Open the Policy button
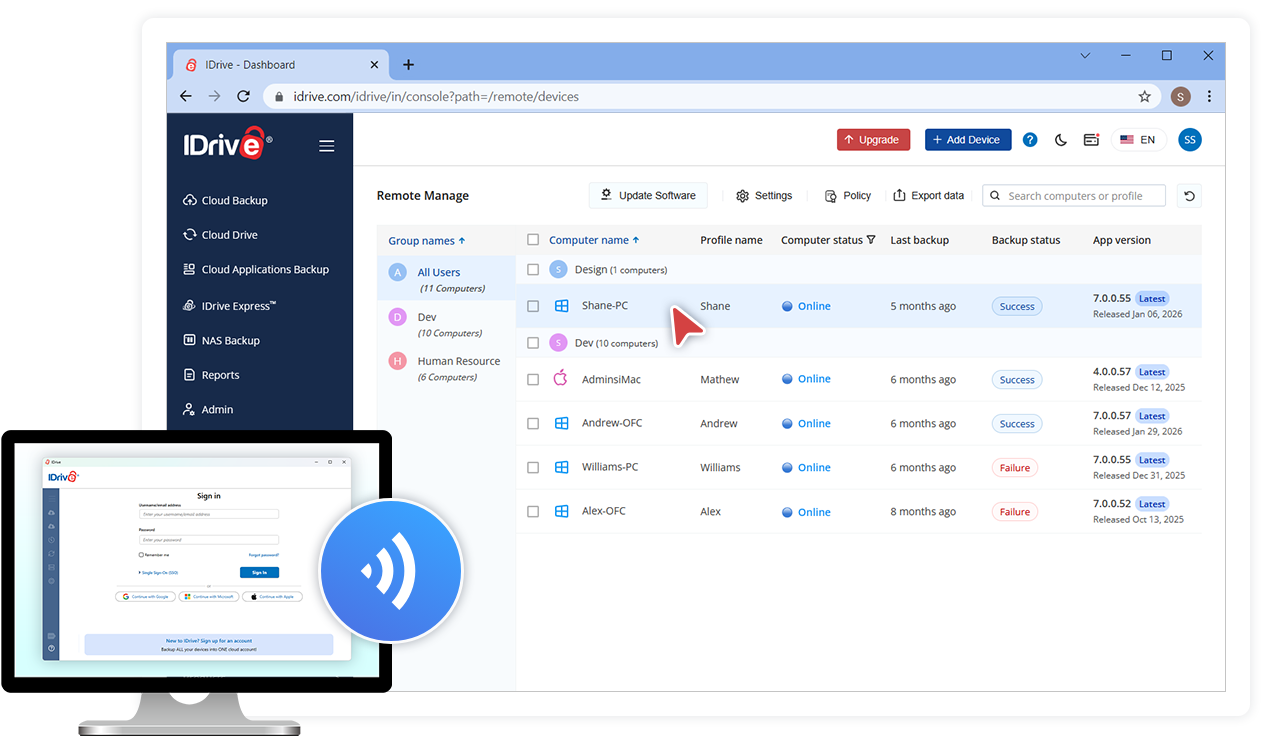Screen dimensions: 1268x736 coord(848,196)
